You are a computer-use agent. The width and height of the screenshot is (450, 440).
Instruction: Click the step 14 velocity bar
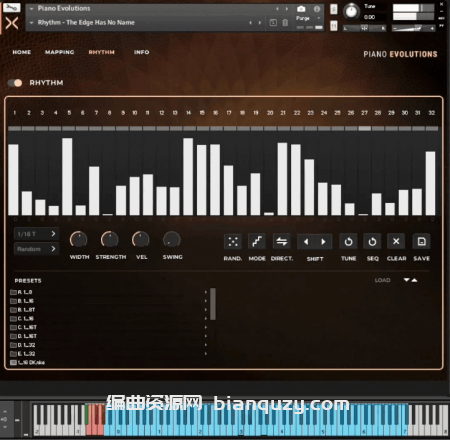[x=188, y=177]
